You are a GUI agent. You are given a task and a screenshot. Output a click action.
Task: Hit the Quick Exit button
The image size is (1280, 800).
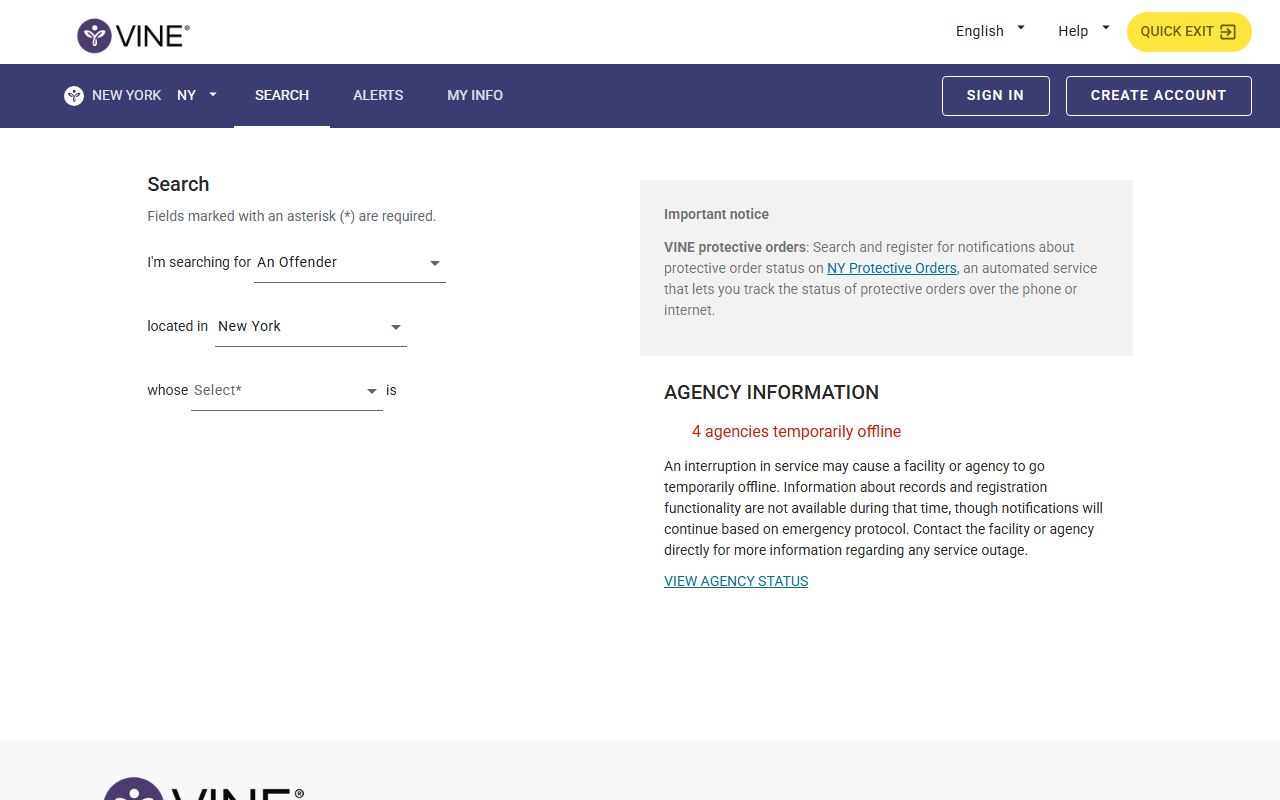click(1189, 32)
